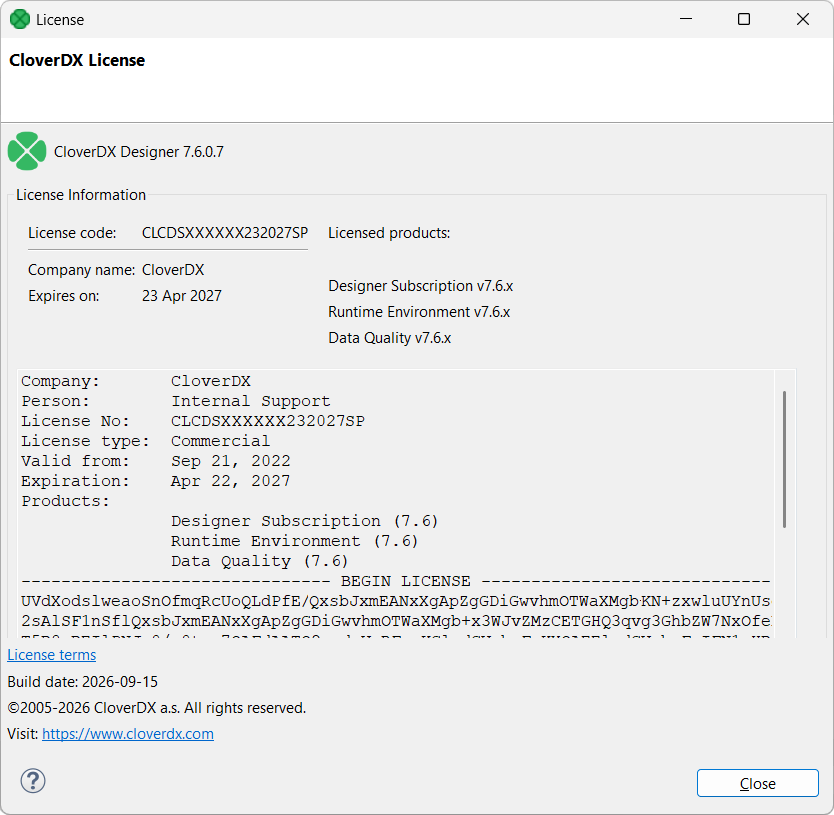834x815 pixels.
Task: Click the 'Designer Subscription (7.6)' line in license text
Action: [x=304, y=521]
